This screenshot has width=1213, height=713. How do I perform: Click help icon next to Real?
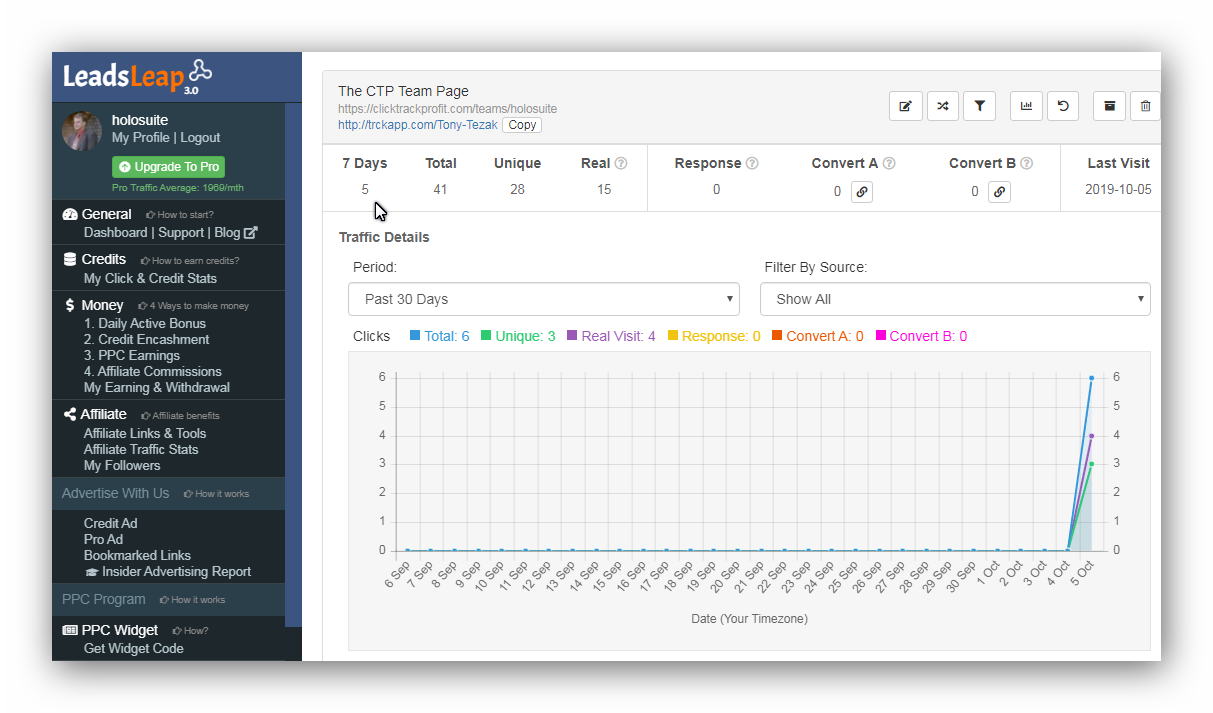click(621, 163)
